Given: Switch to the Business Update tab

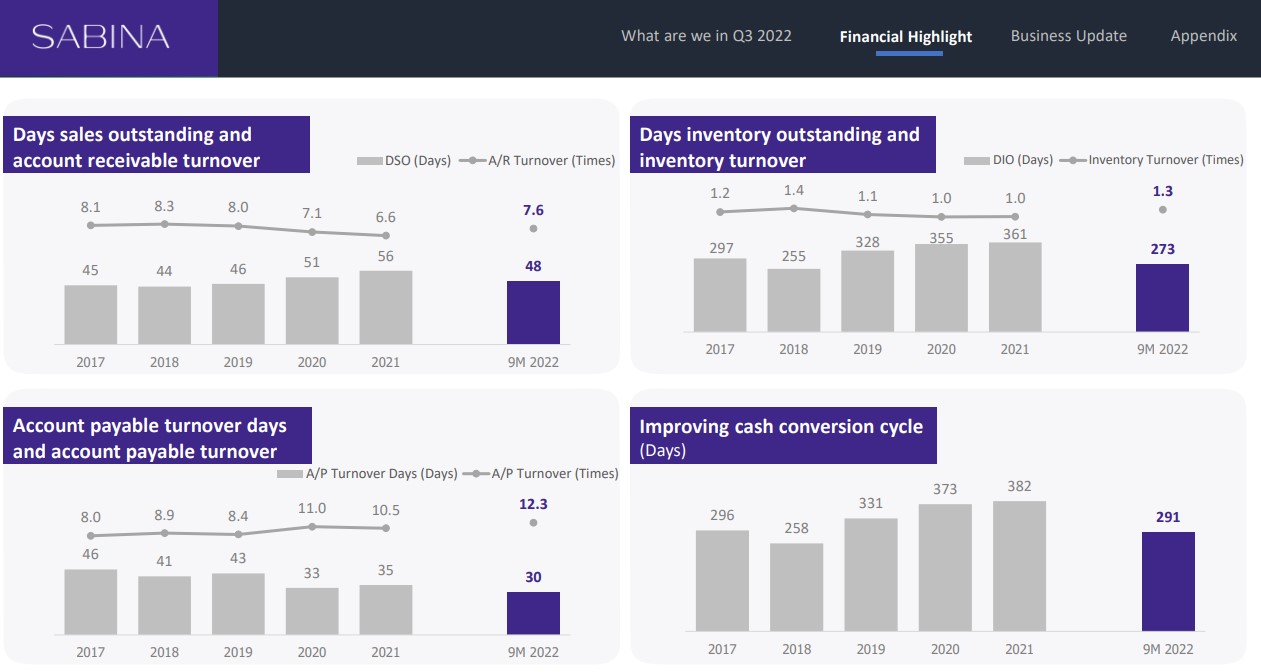Looking at the screenshot, I should click(x=1068, y=36).
